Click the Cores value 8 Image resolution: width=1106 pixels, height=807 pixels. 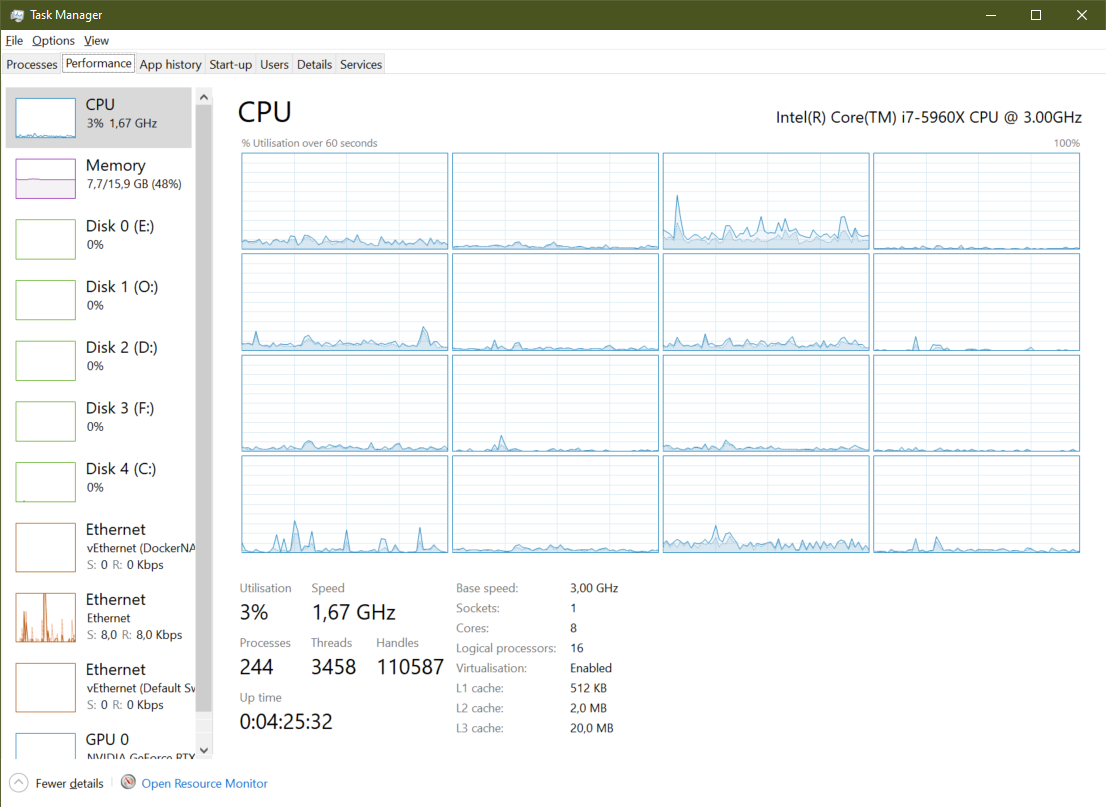(573, 629)
